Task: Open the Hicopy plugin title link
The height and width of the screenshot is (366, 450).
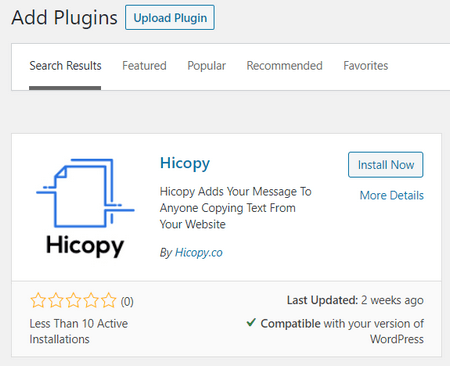Action: coord(185,163)
